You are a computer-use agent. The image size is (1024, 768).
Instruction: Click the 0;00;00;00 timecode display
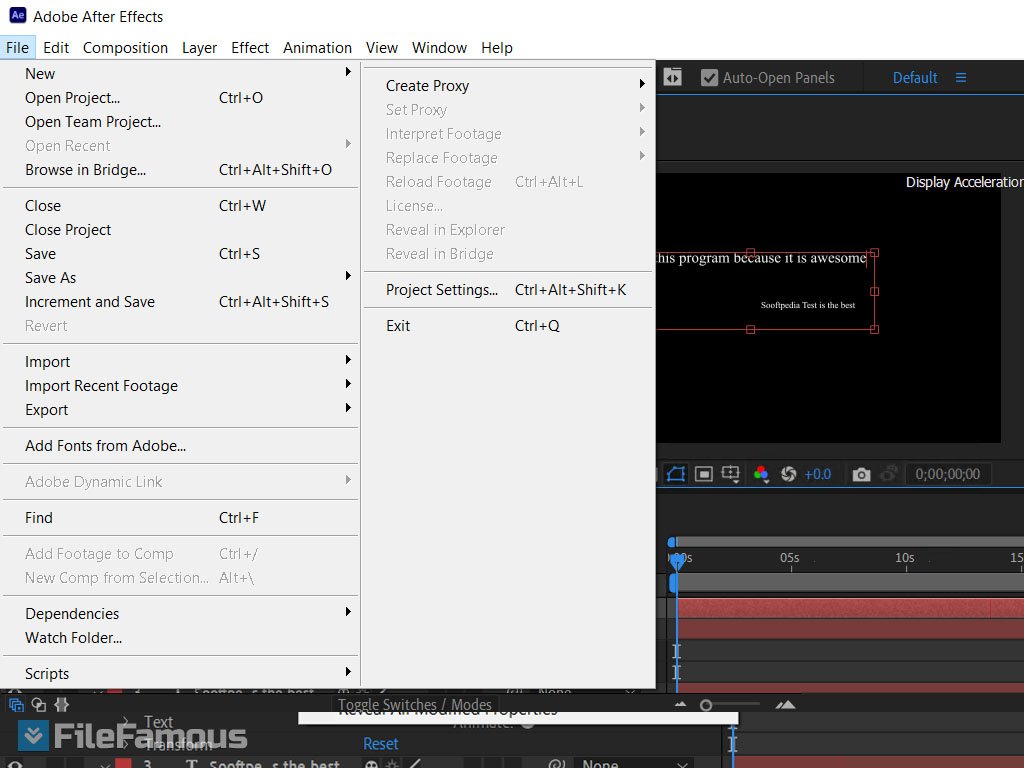pos(948,474)
